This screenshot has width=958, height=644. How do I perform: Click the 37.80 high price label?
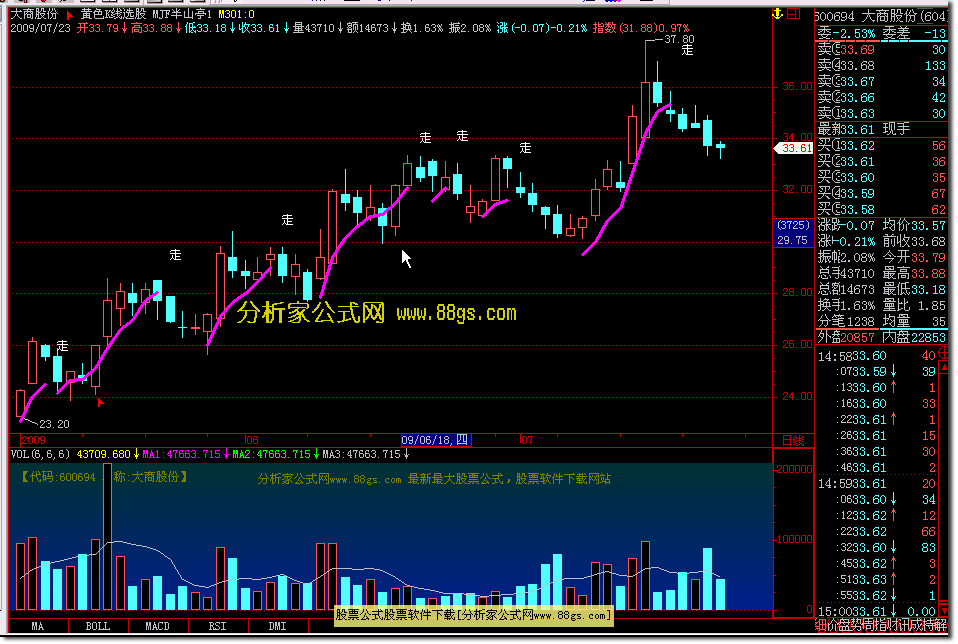pyautogui.click(x=679, y=39)
